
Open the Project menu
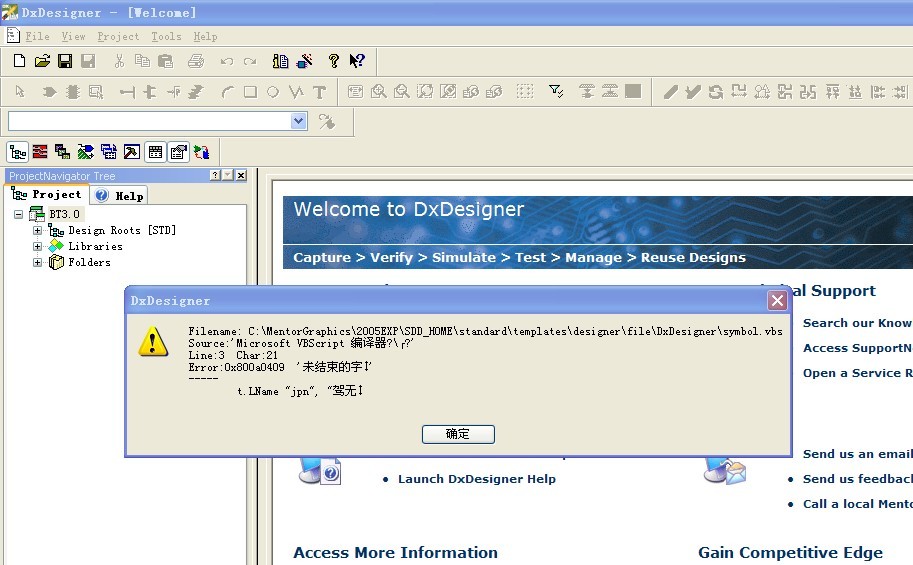[x=118, y=36]
